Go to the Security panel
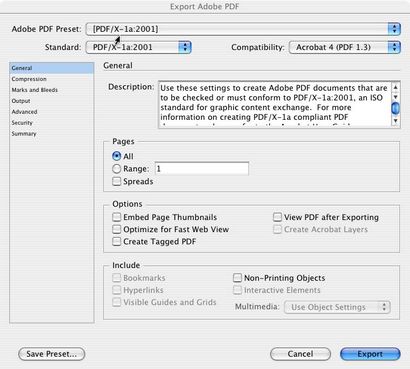Viewport: 410px width, 369px height. pos(22,123)
